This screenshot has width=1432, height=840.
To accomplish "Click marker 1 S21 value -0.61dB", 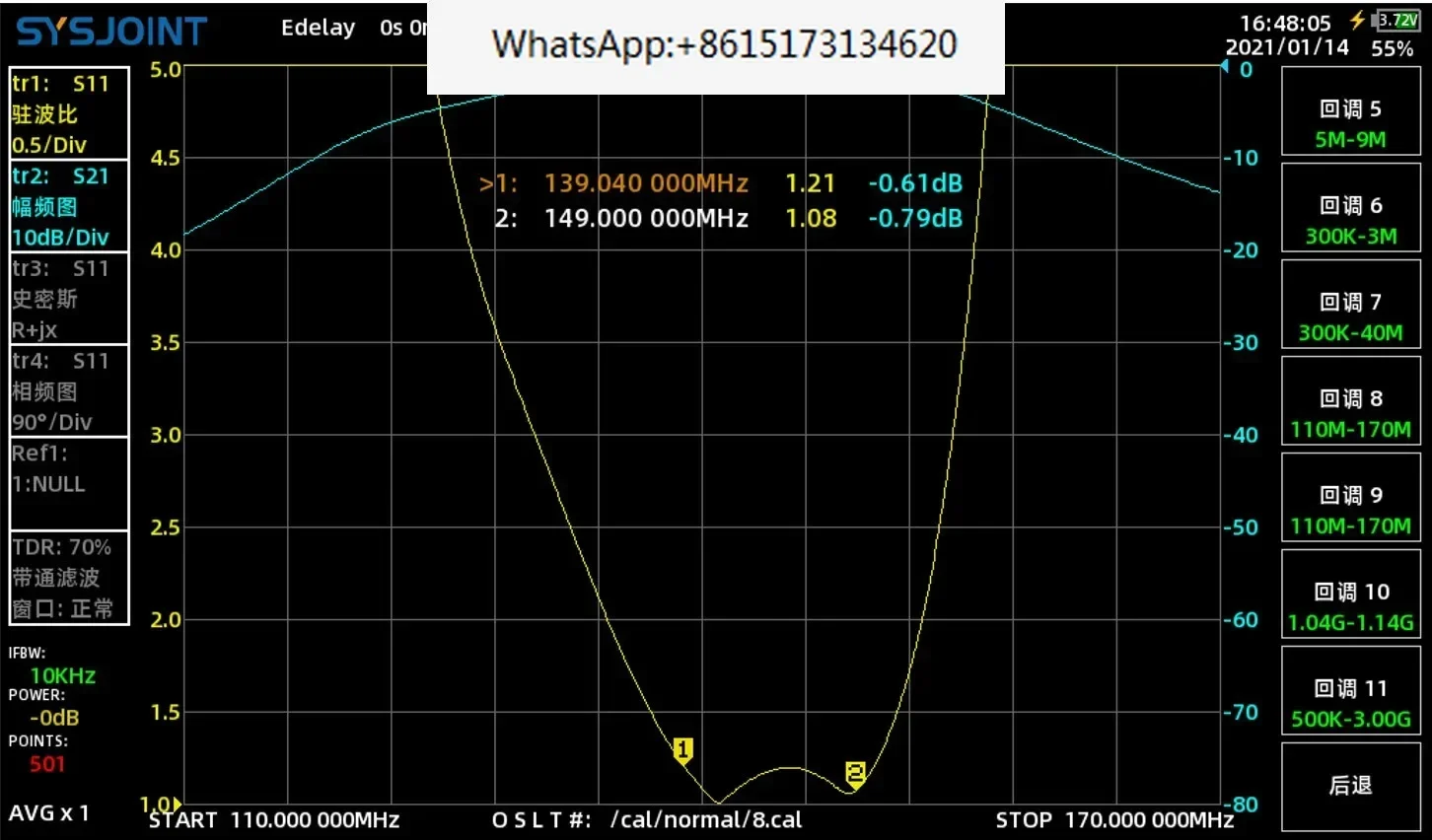I will pyautogui.click(x=915, y=183).
